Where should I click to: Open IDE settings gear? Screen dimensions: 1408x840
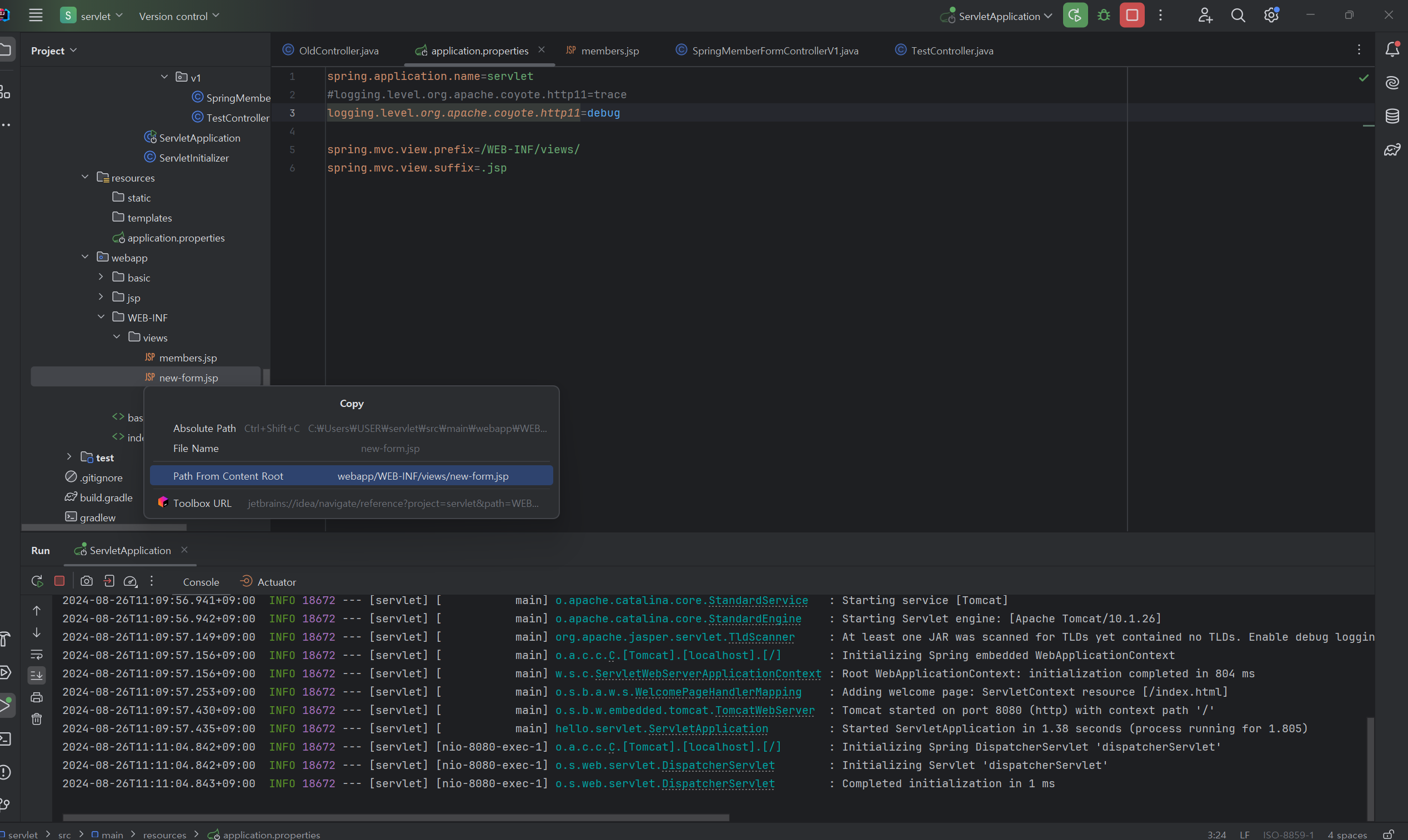coord(1271,16)
